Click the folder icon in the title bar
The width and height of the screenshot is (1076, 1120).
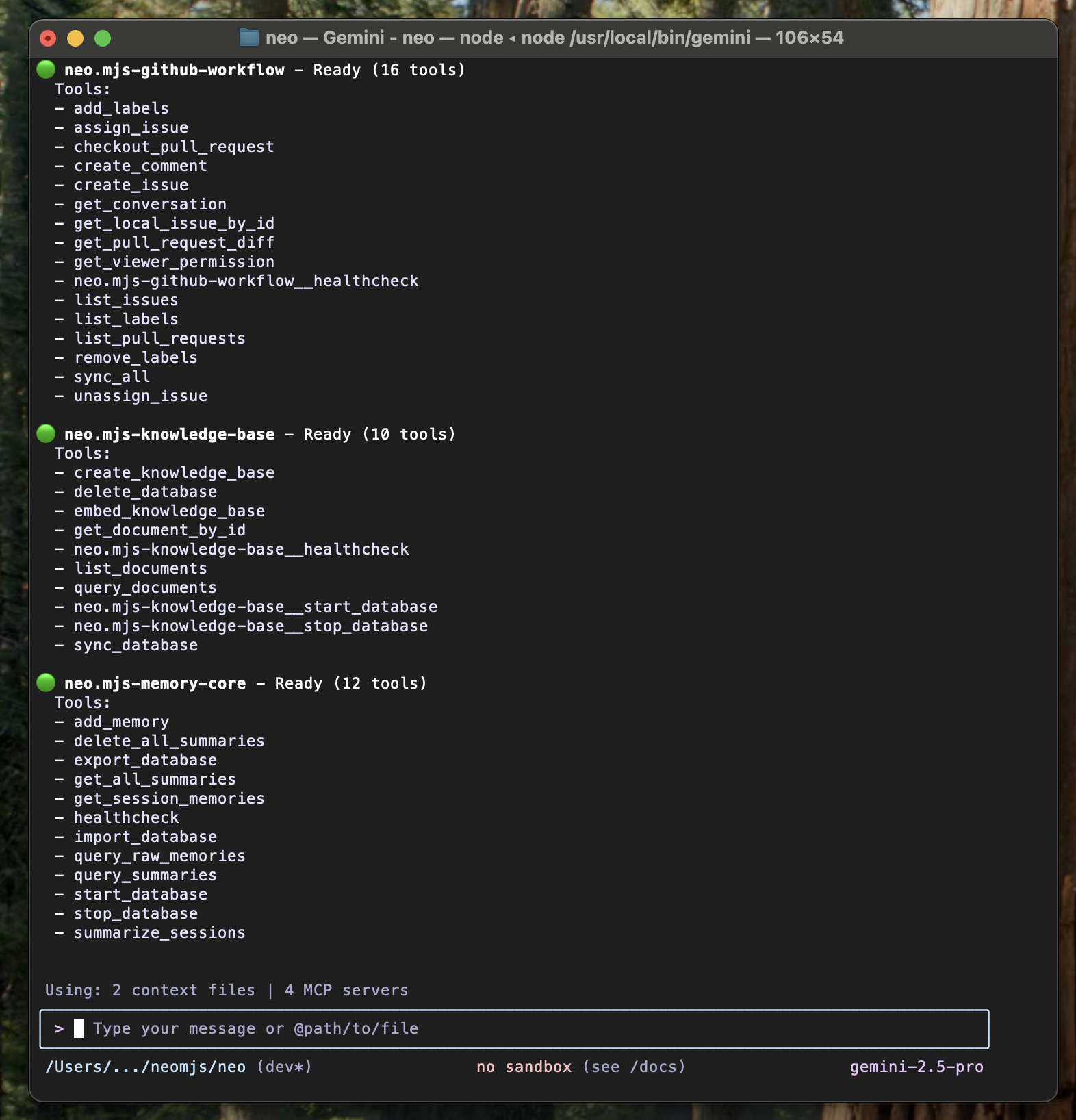248,38
